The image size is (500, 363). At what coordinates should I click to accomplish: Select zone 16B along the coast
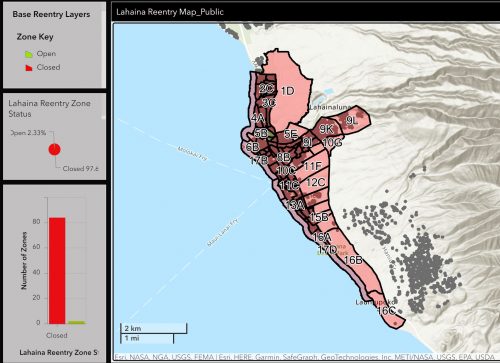[x=353, y=260]
